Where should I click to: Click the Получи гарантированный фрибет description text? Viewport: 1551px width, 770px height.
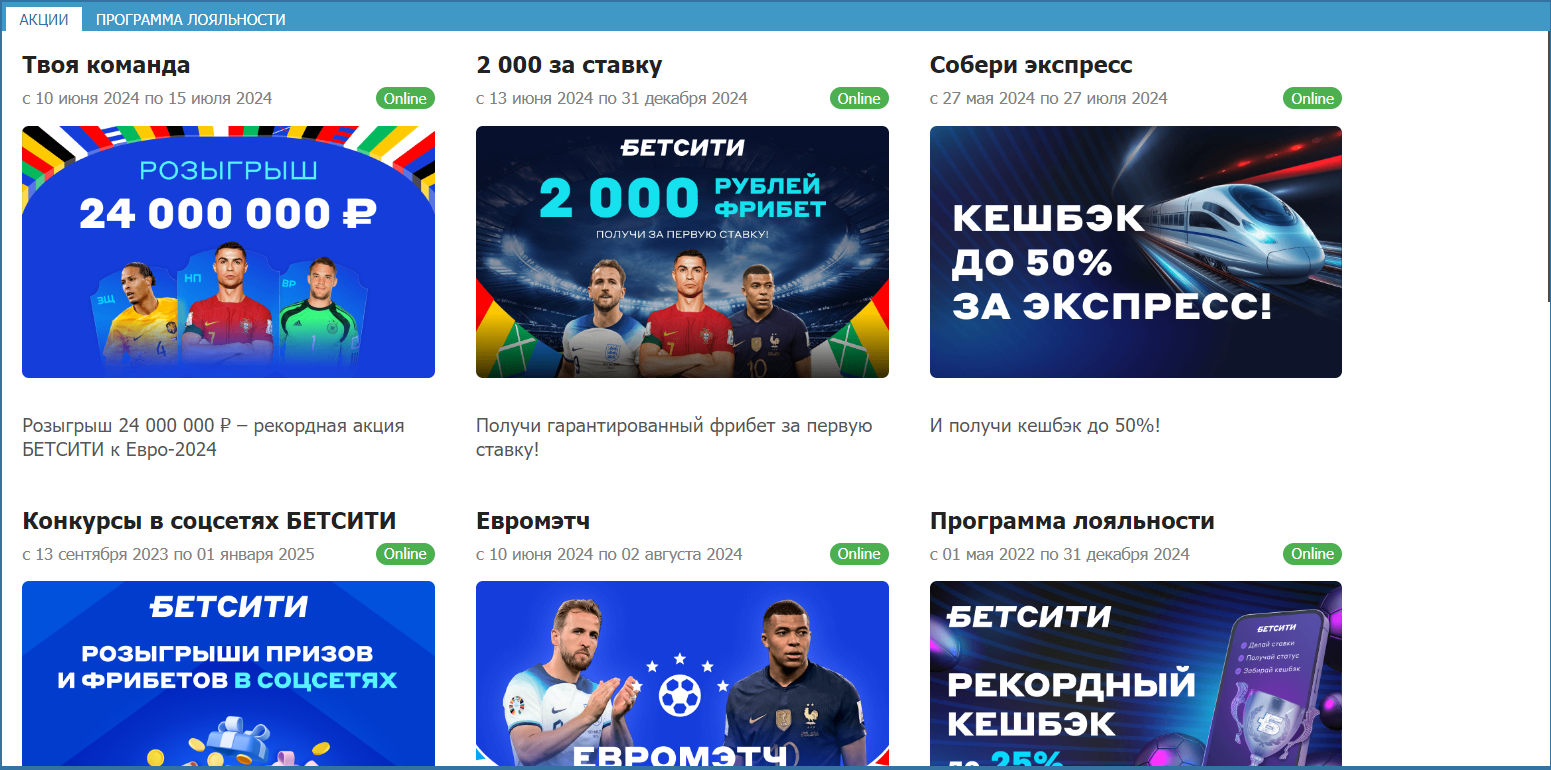[674, 438]
